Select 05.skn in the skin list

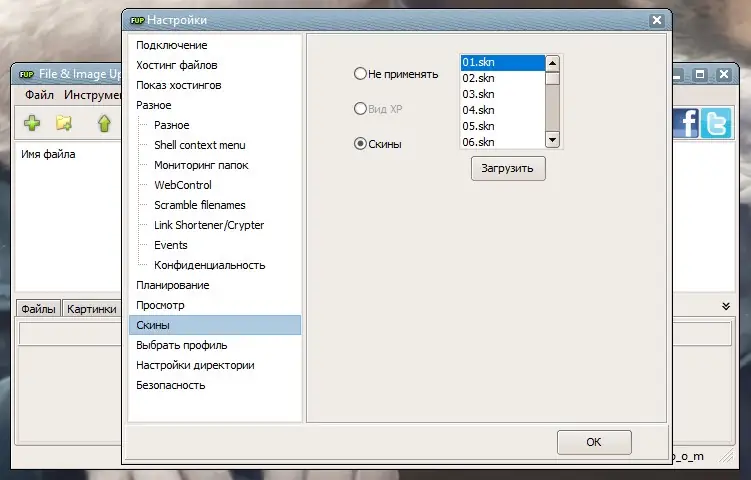pos(503,126)
